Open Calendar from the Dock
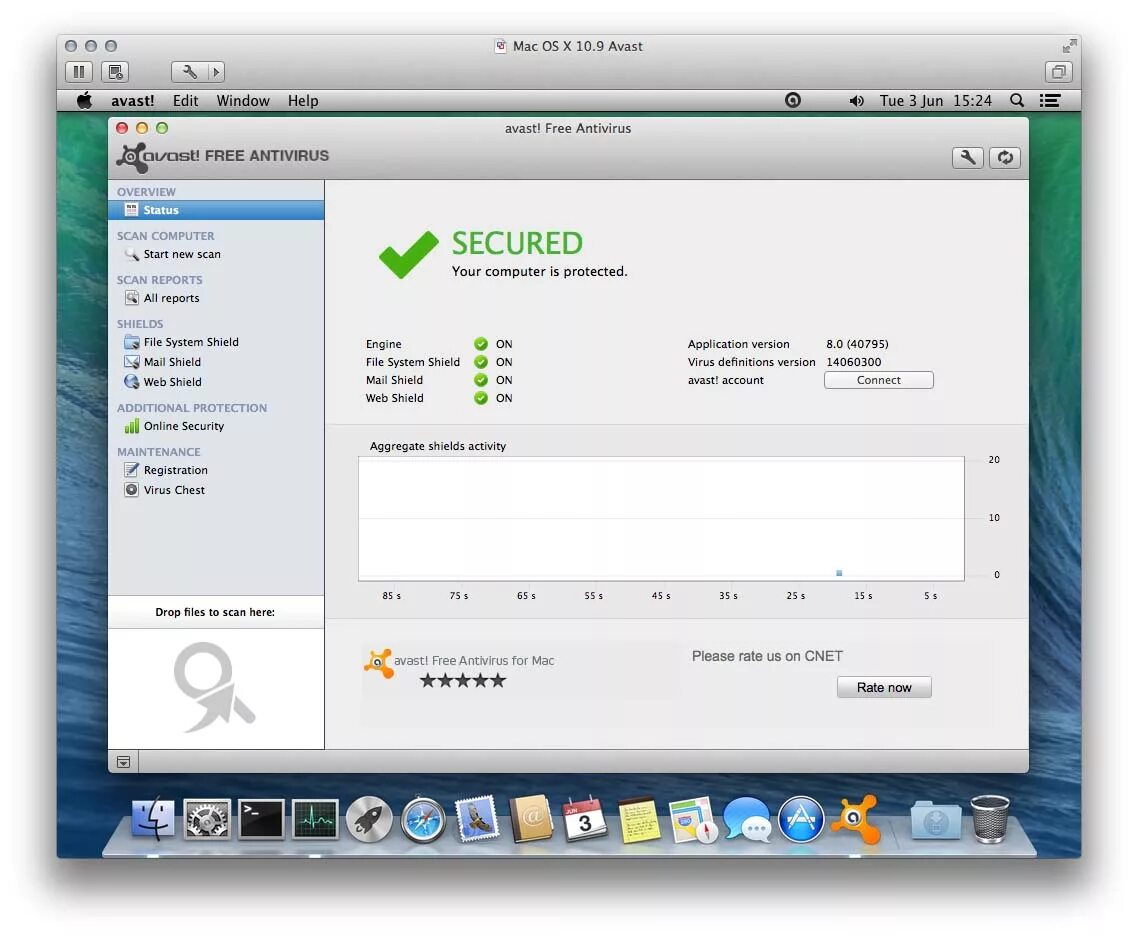The image size is (1138, 937). 585,819
